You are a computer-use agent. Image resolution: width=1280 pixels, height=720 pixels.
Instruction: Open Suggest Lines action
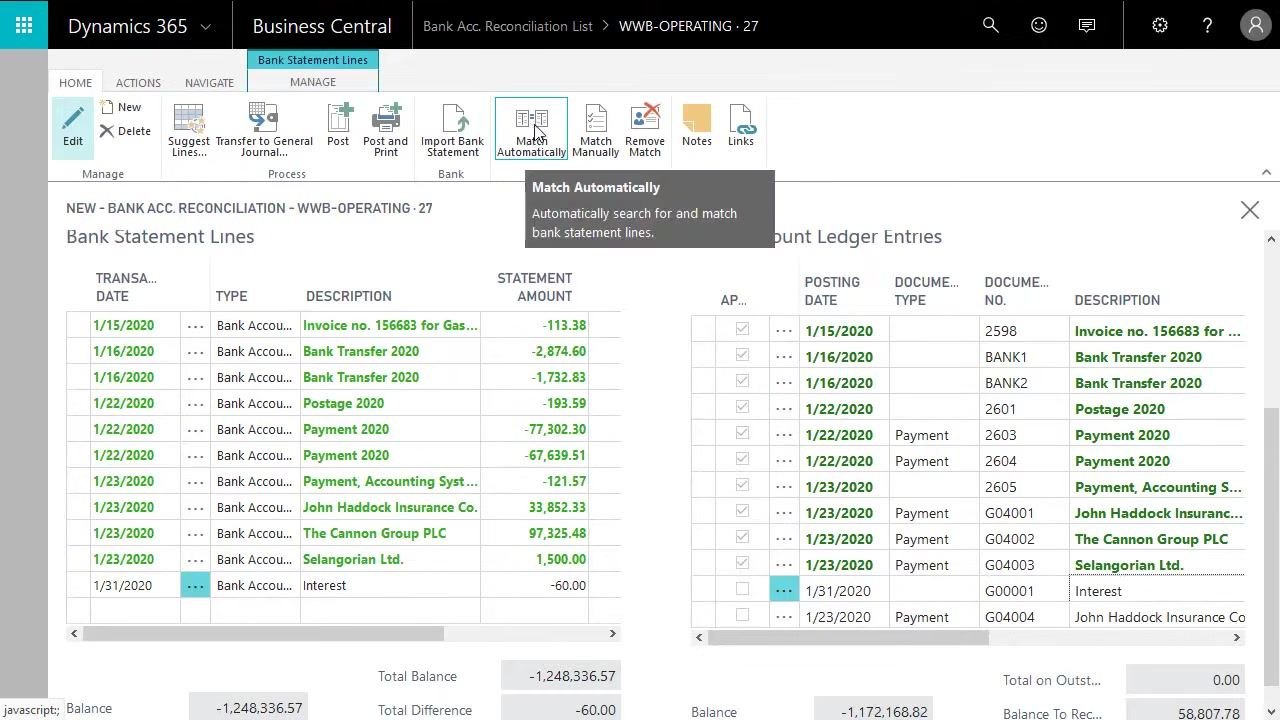tap(189, 130)
